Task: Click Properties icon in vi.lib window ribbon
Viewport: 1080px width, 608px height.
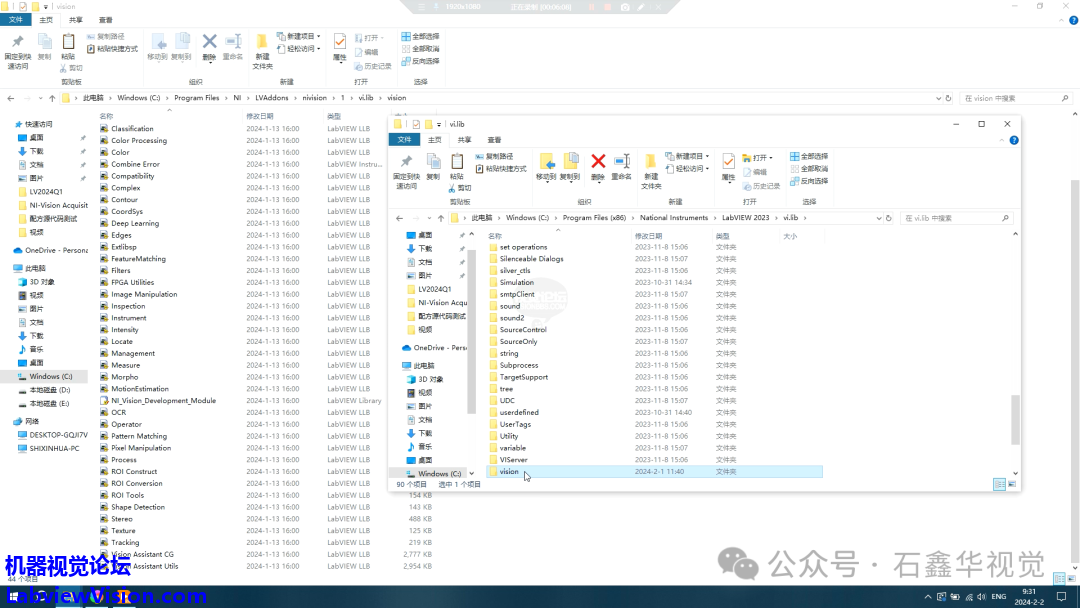Action: [729, 162]
